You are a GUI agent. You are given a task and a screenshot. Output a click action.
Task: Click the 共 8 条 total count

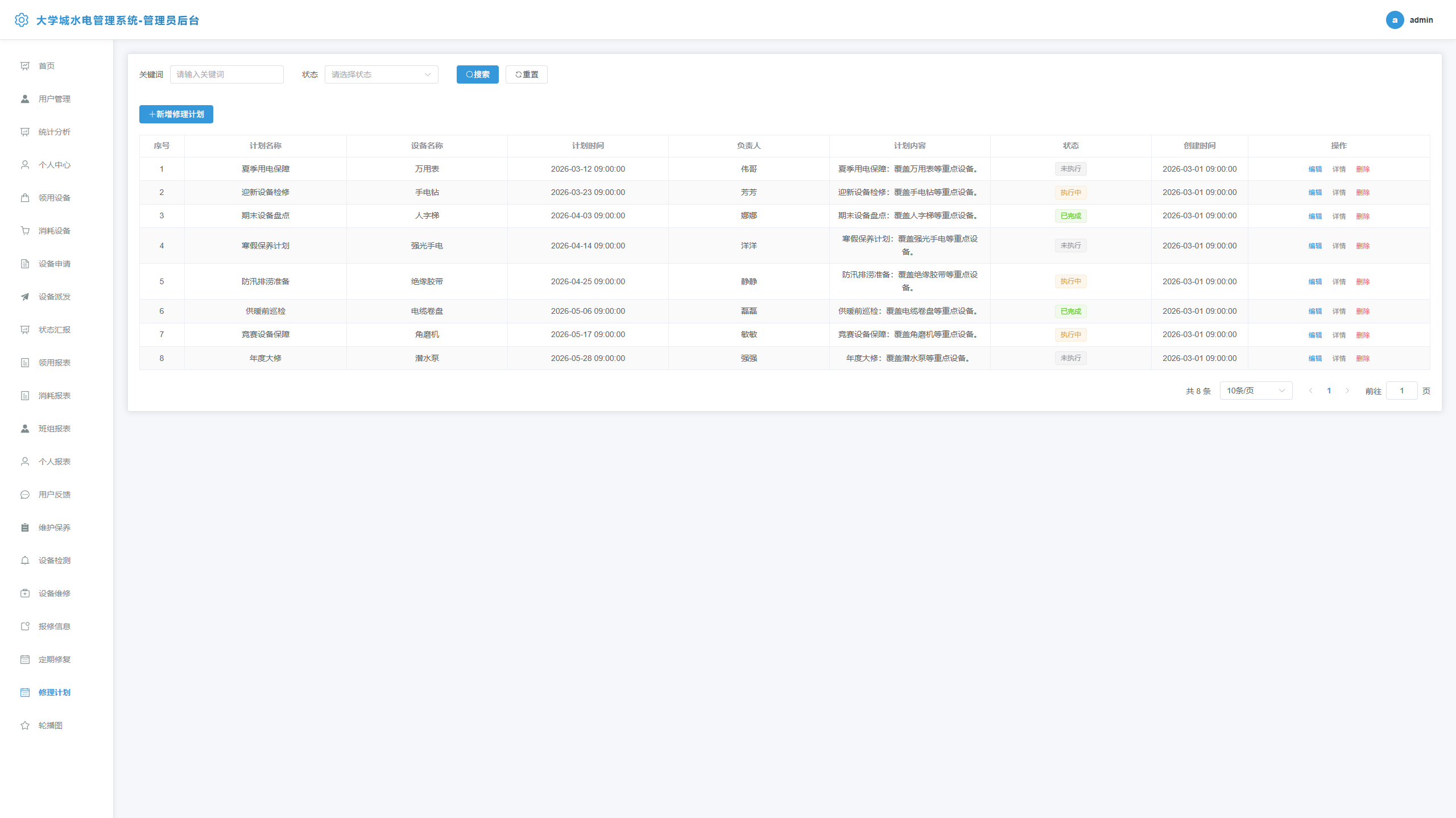[x=1198, y=391]
